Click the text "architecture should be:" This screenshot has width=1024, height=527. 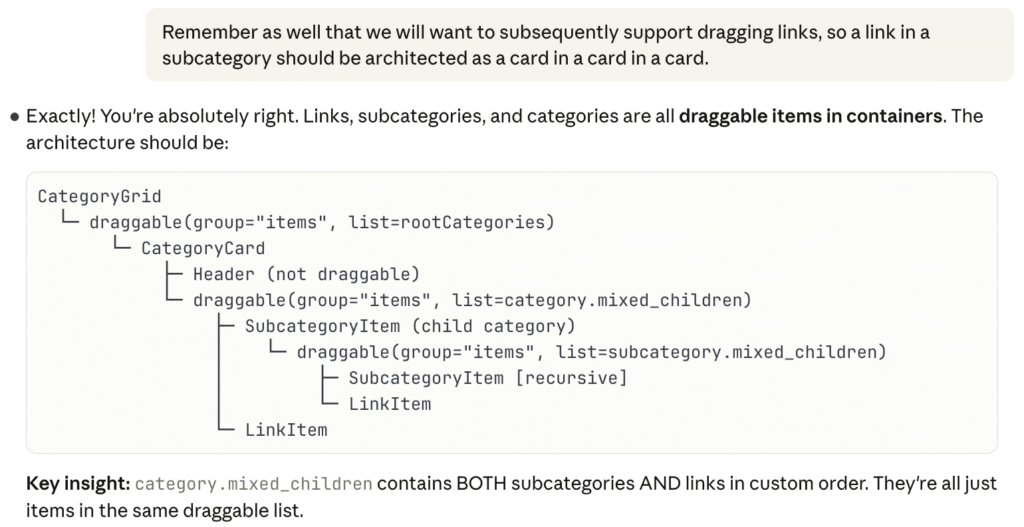pyautogui.click(x=128, y=143)
